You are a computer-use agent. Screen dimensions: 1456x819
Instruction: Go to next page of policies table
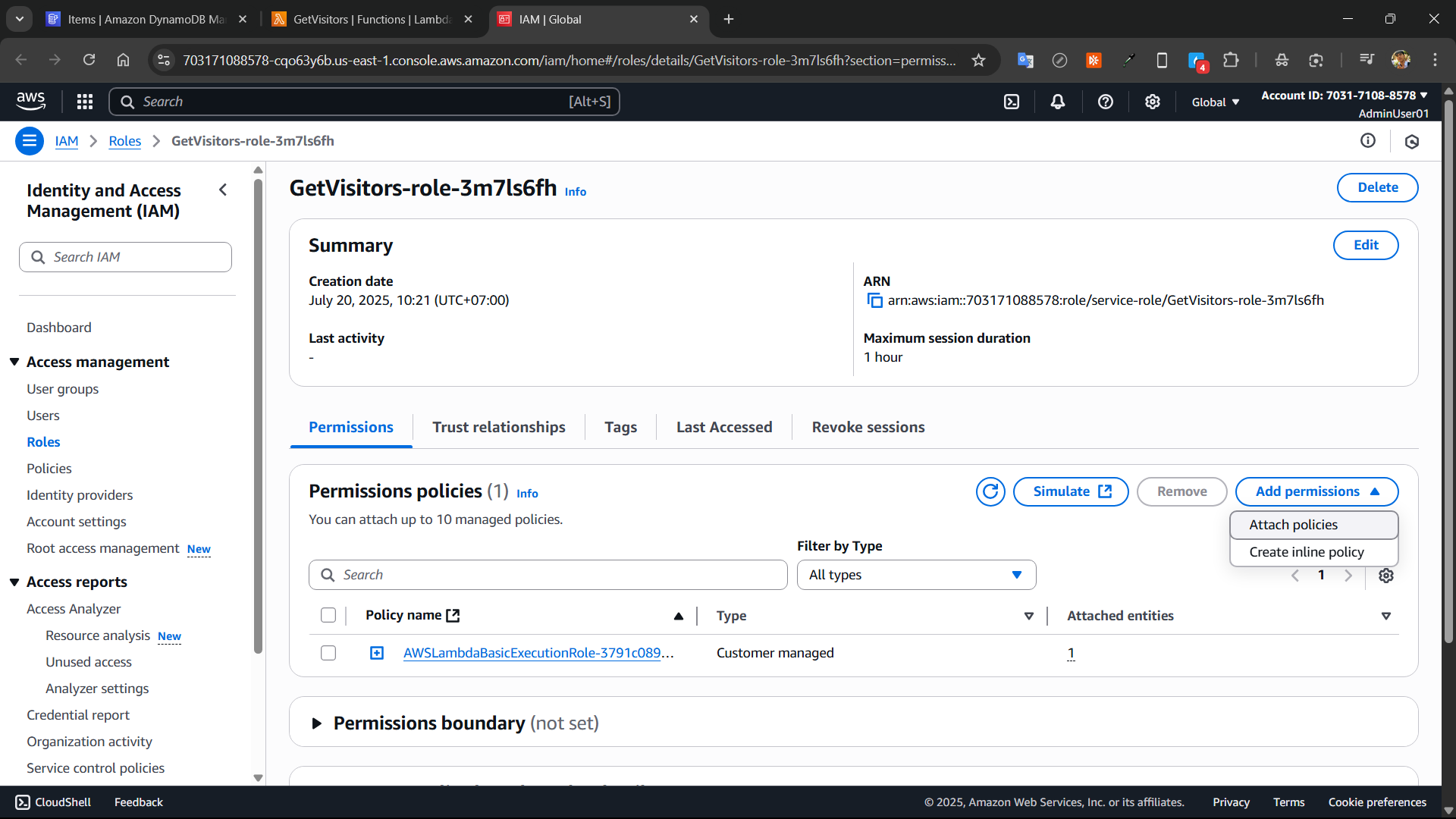[1348, 576]
